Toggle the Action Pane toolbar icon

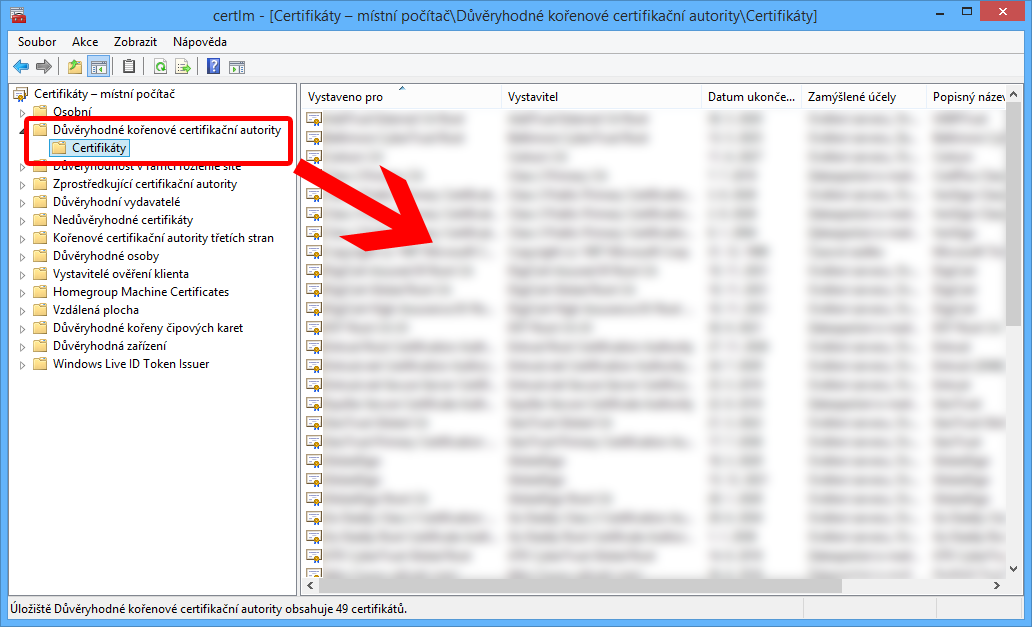tap(237, 67)
